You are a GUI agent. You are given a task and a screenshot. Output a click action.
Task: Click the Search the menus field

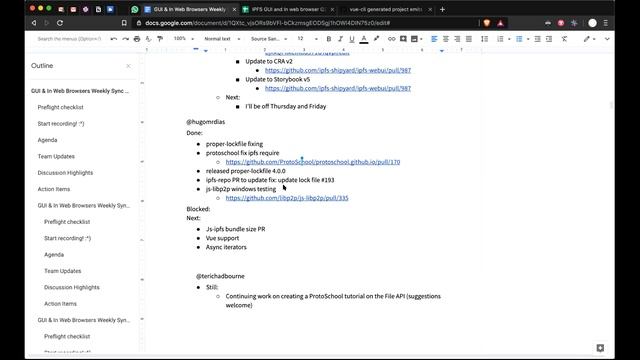pos(69,39)
